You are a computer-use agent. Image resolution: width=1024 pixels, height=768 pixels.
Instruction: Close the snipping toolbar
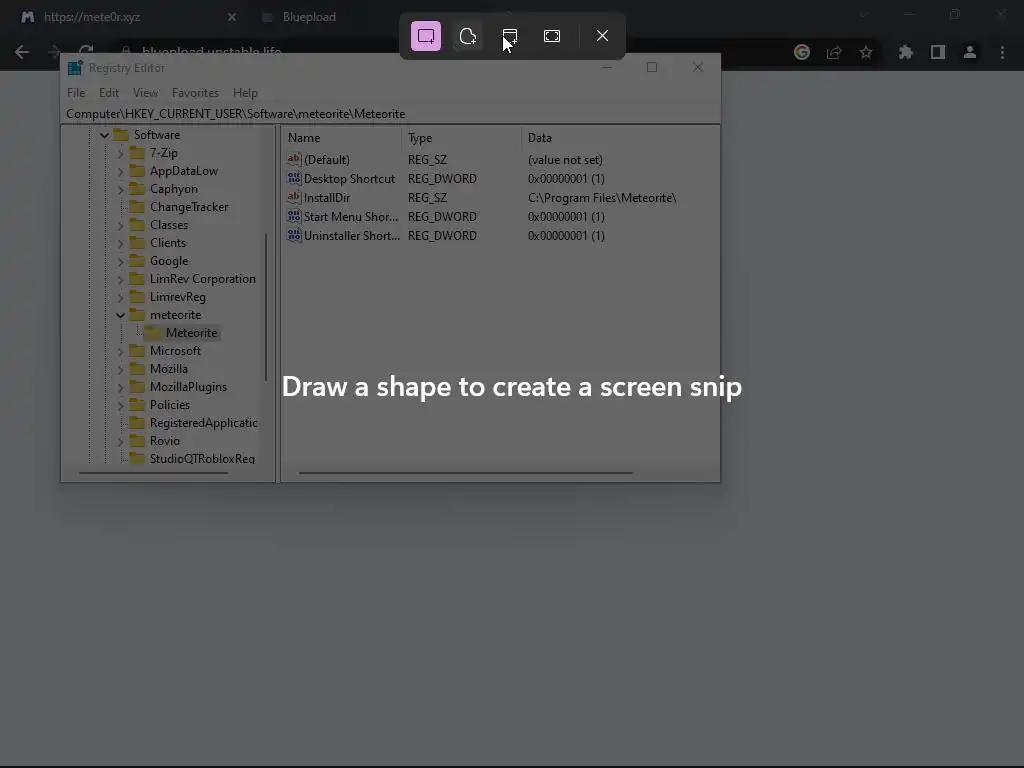point(602,36)
